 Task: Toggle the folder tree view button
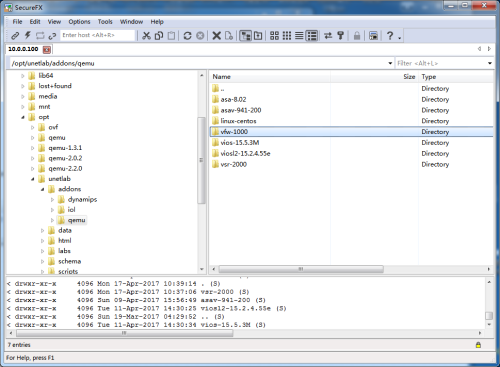tap(246, 35)
